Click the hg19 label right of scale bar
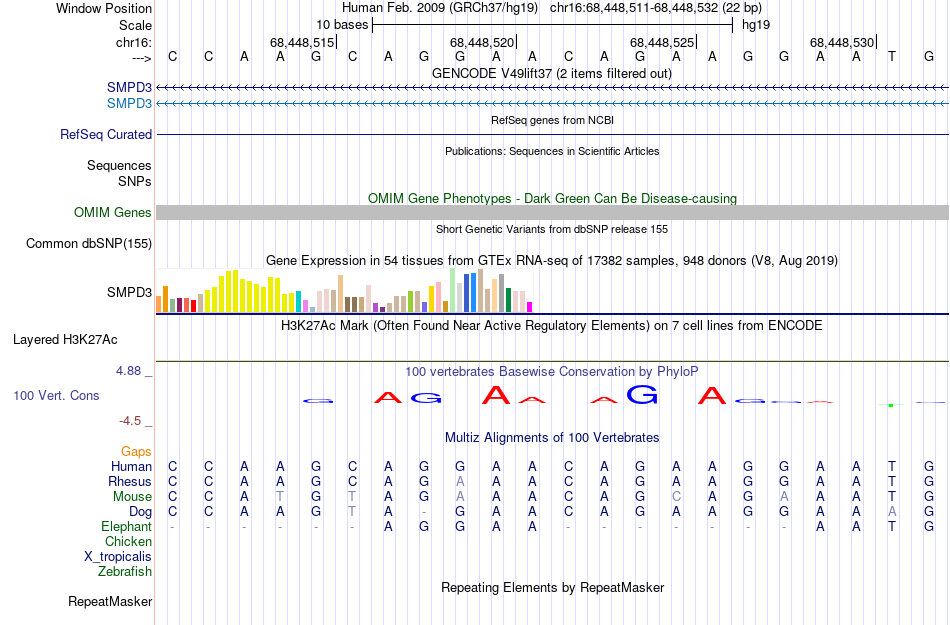 pos(756,25)
